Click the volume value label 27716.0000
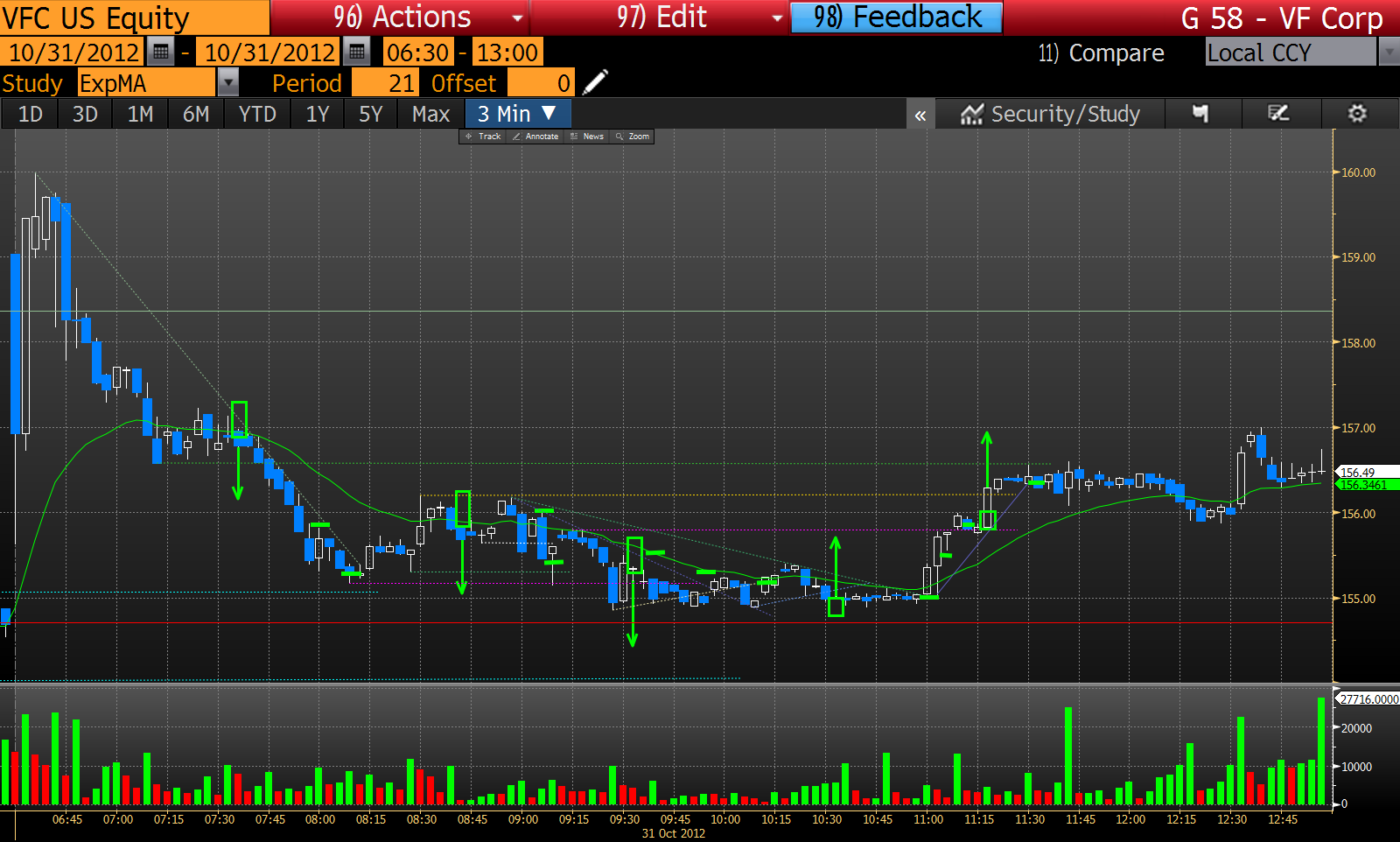 point(1369,699)
